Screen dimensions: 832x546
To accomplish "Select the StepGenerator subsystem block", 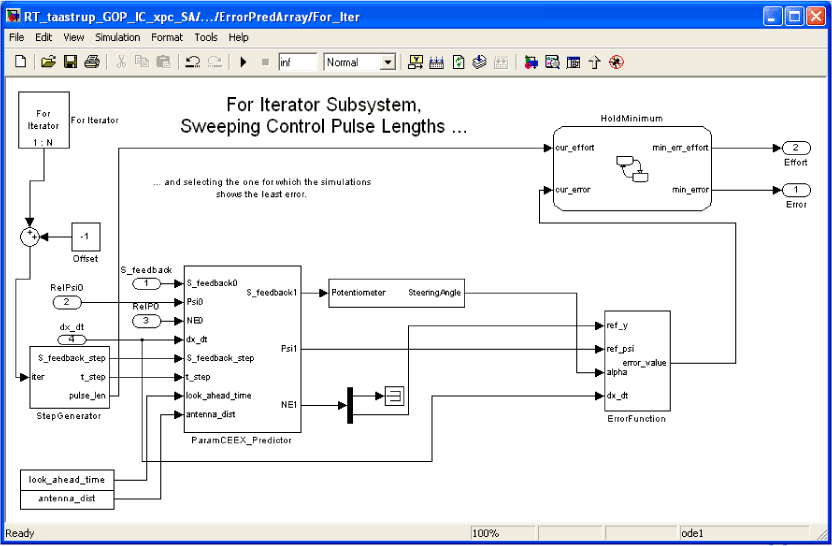I will coord(69,377).
